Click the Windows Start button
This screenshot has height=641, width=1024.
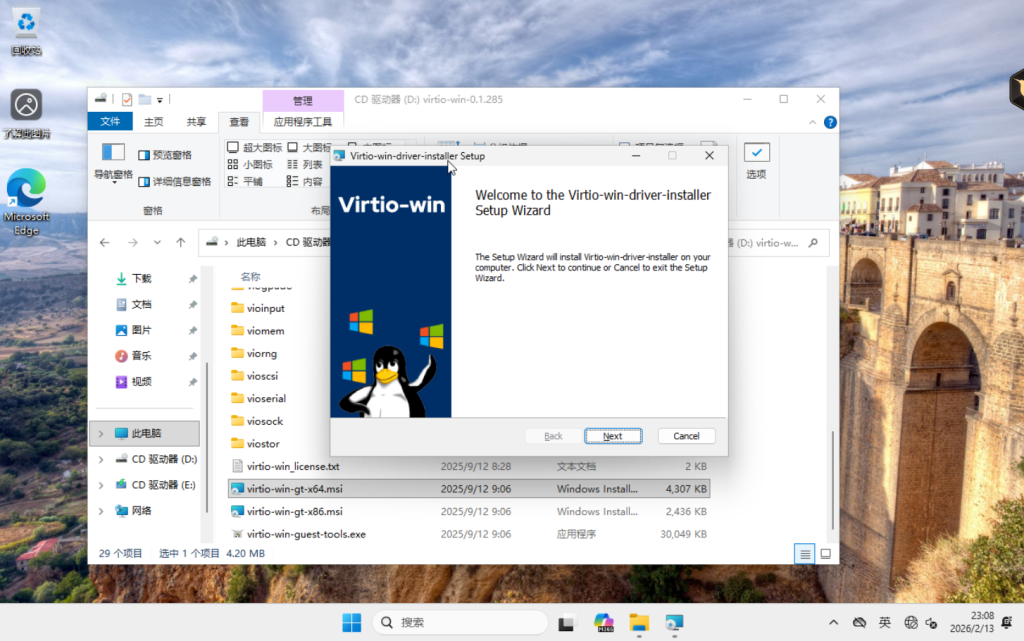(352, 622)
